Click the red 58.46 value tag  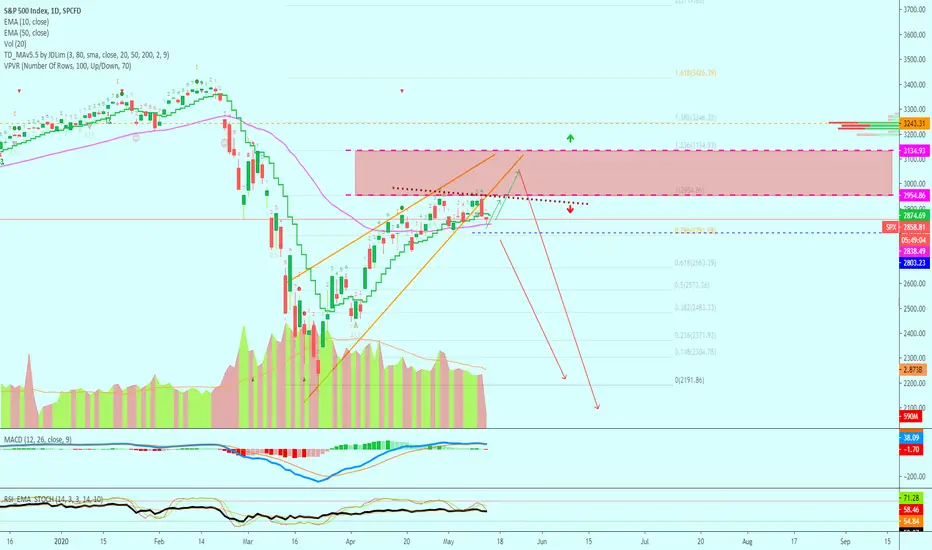911,510
